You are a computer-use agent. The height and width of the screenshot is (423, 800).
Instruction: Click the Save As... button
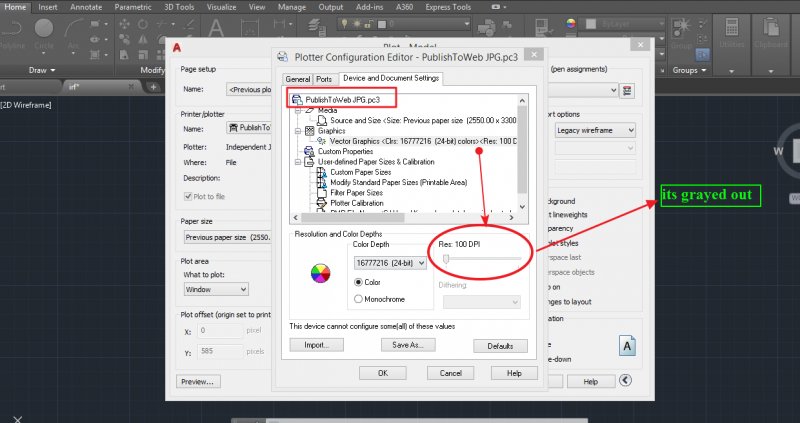(408, 345)
